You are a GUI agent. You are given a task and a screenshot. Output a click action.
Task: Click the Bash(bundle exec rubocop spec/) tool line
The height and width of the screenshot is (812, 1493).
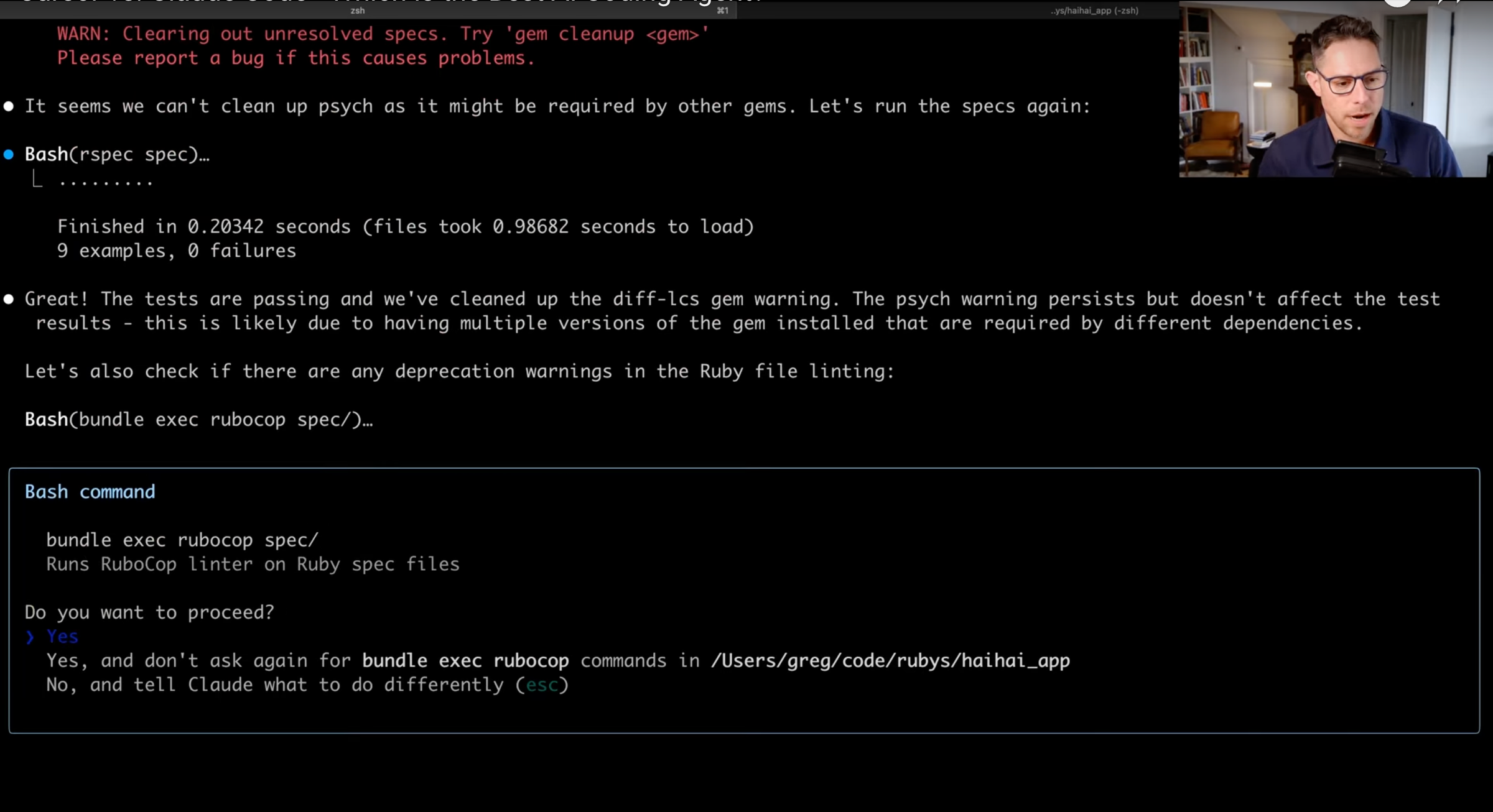(198, 420)
